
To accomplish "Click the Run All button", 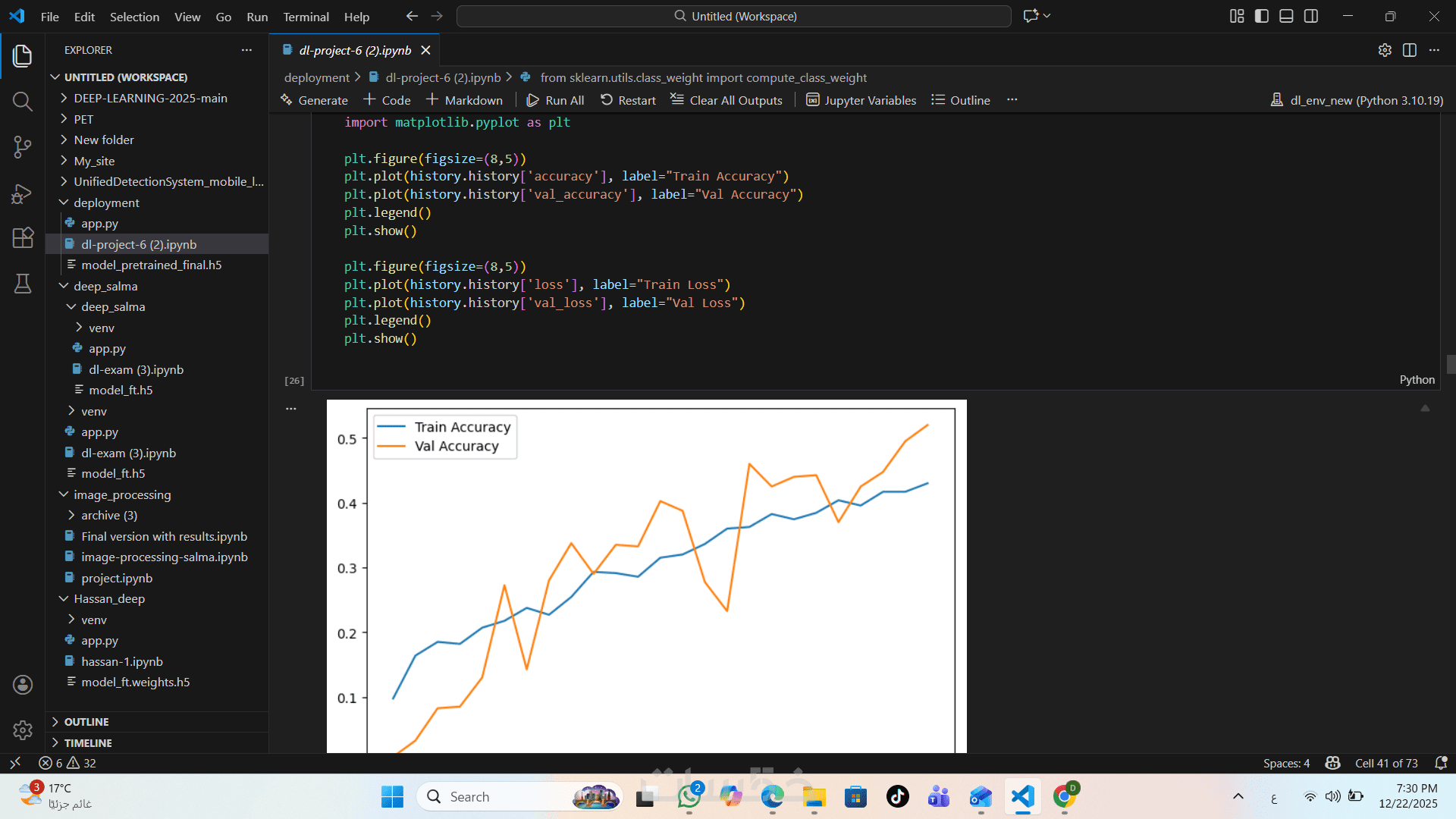I will tap(555, 100).
